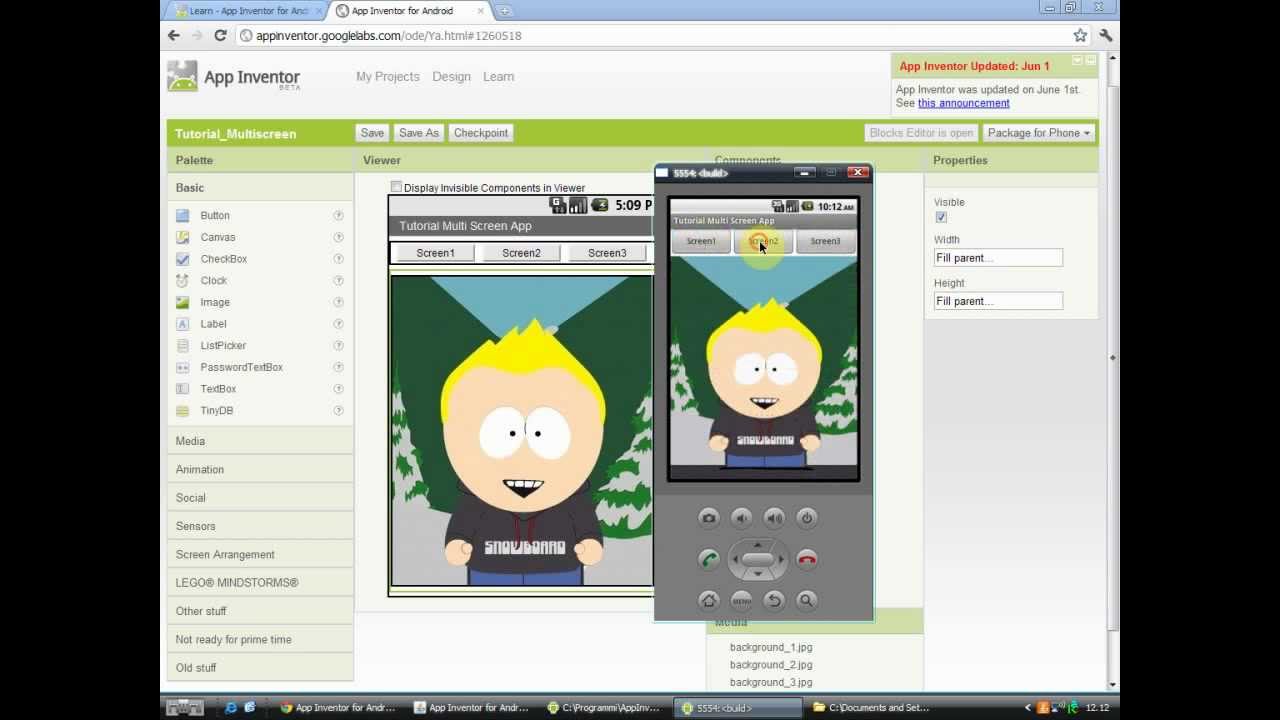Collapse the Old stuff palette section

point(260,667)
